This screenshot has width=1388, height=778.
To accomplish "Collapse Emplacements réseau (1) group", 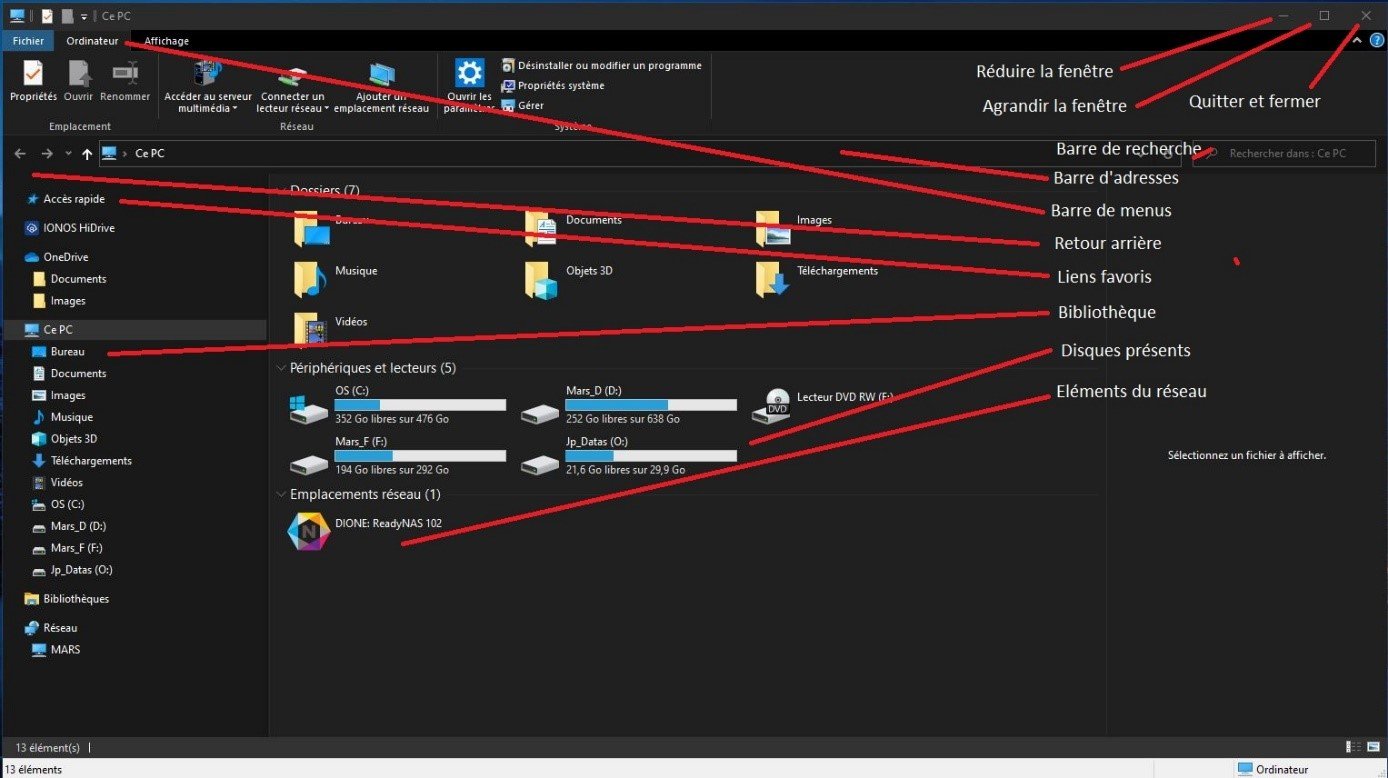I will tap(281, 494).
